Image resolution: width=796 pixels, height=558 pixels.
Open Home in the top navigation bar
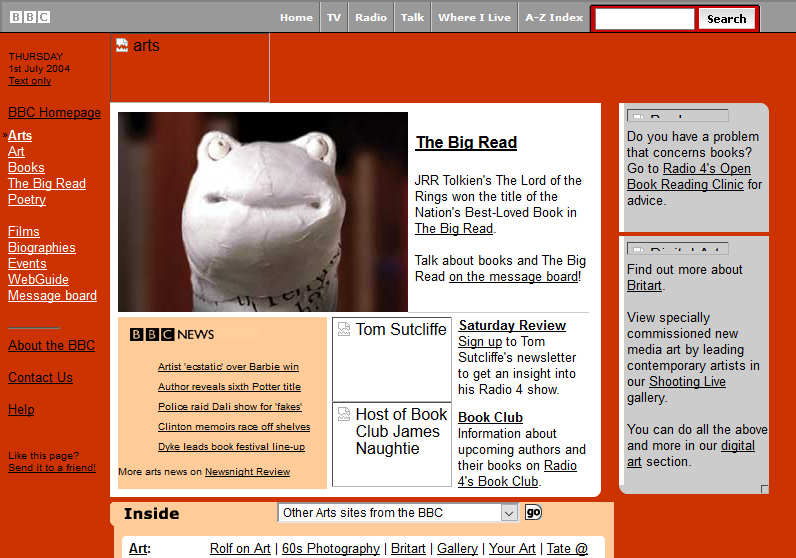tap(296, 17)
